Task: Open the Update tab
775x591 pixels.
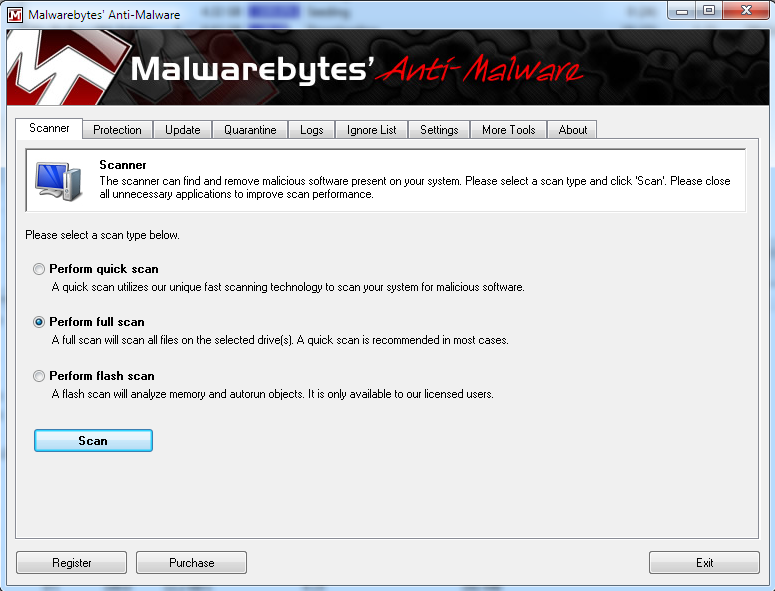Action: pyautogui.click(x=182, y=130)
